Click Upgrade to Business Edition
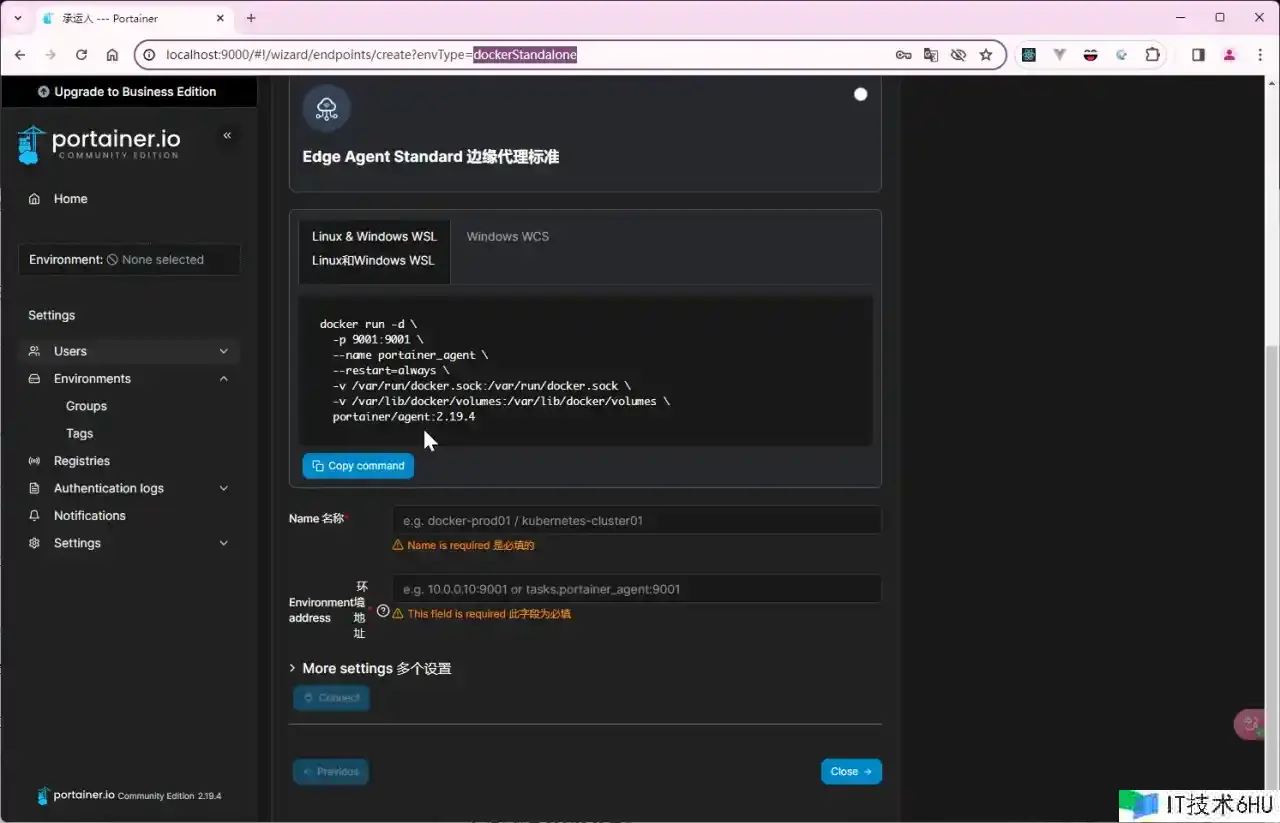Image resolution: width=1280 pixels, height=823 pixels. [128, 91]
